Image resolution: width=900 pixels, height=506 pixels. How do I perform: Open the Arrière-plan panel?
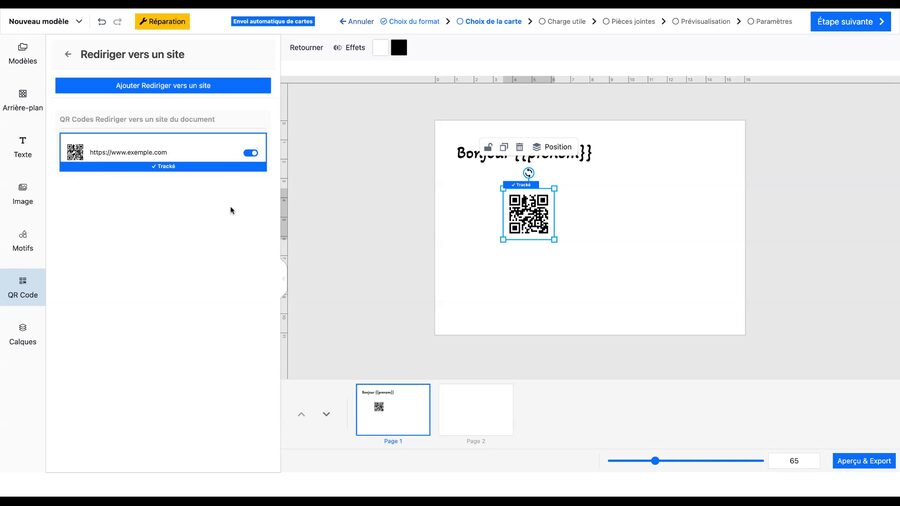tap(22, 100)
